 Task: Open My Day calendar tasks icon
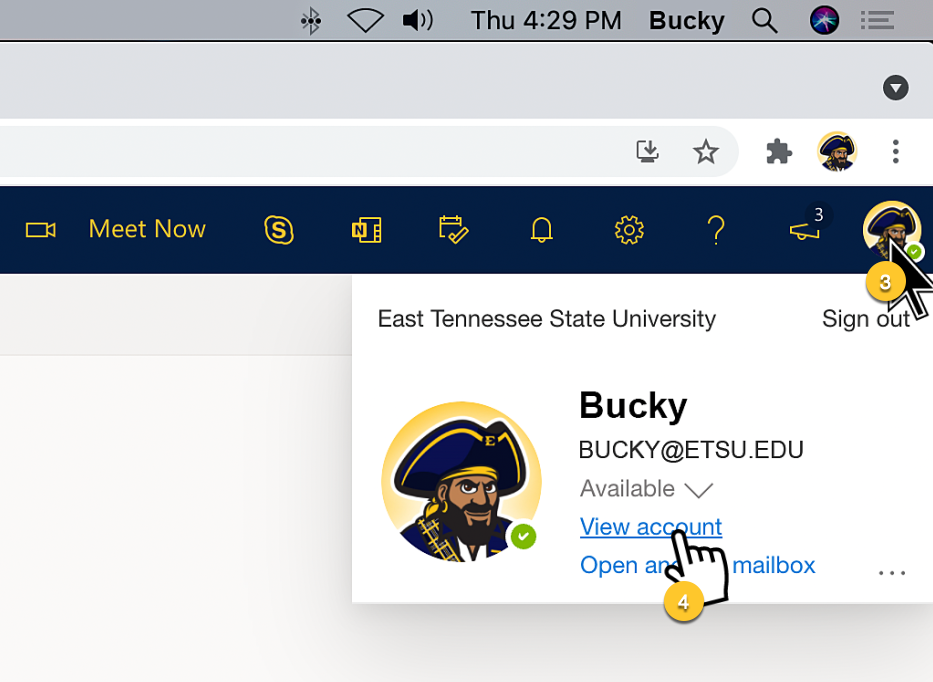pos(453,230)
